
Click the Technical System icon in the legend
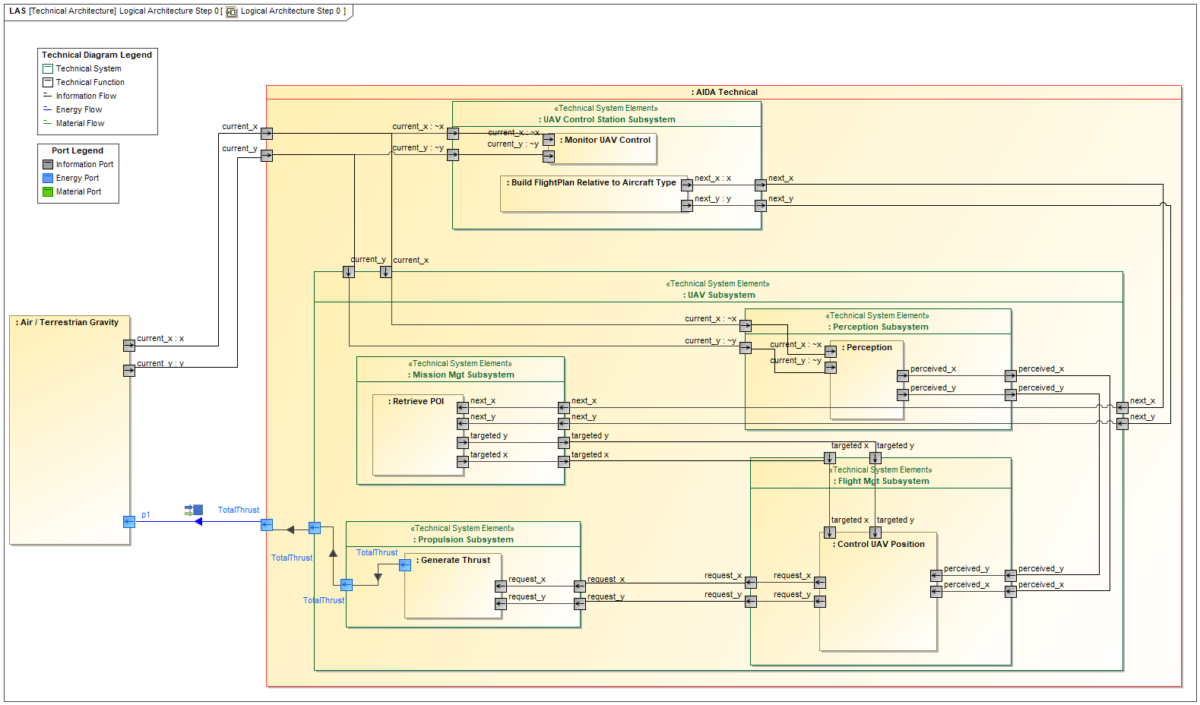[46, 68]
